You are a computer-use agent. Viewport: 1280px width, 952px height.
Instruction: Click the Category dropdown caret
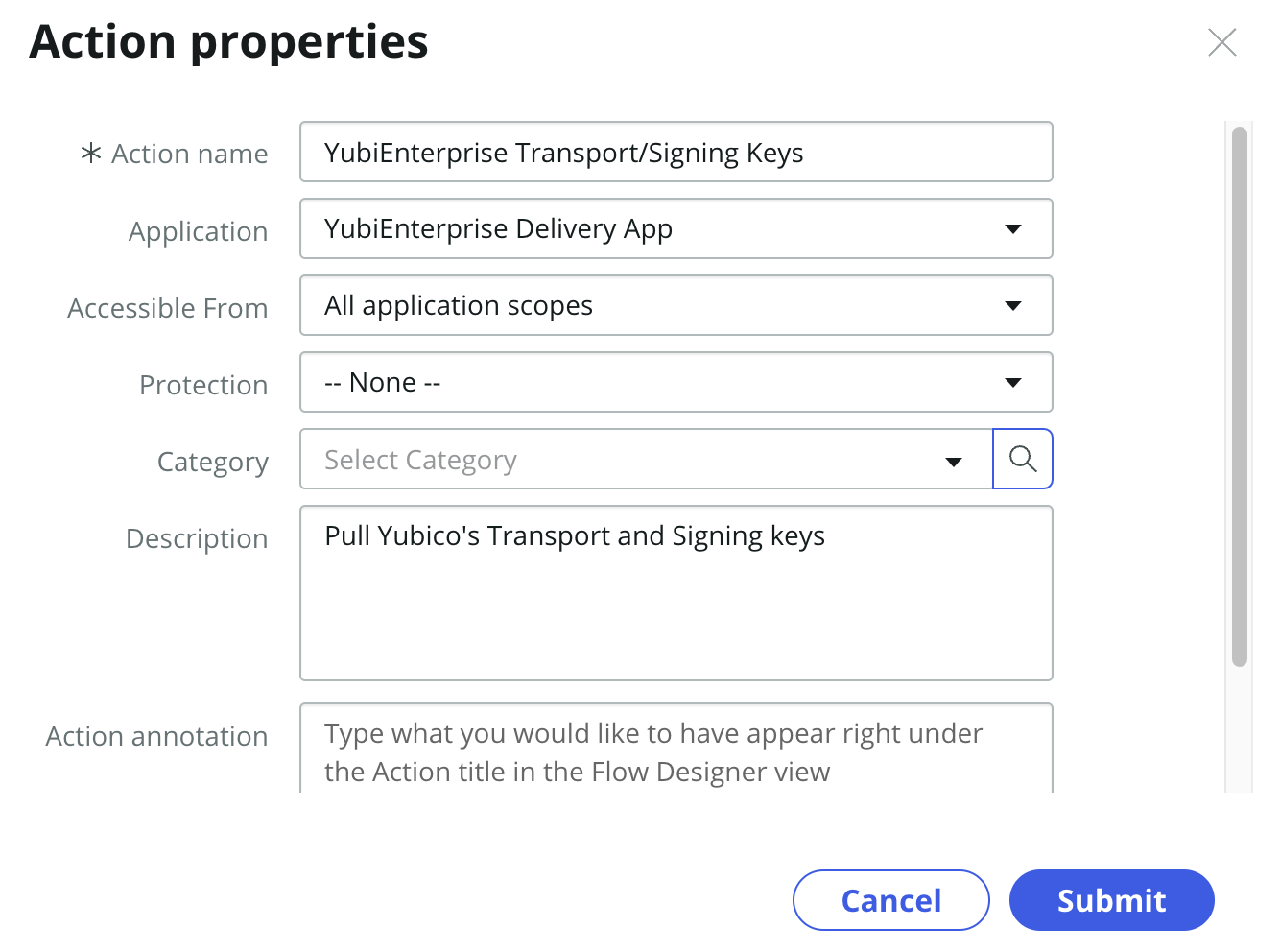(x=953, y=461)
